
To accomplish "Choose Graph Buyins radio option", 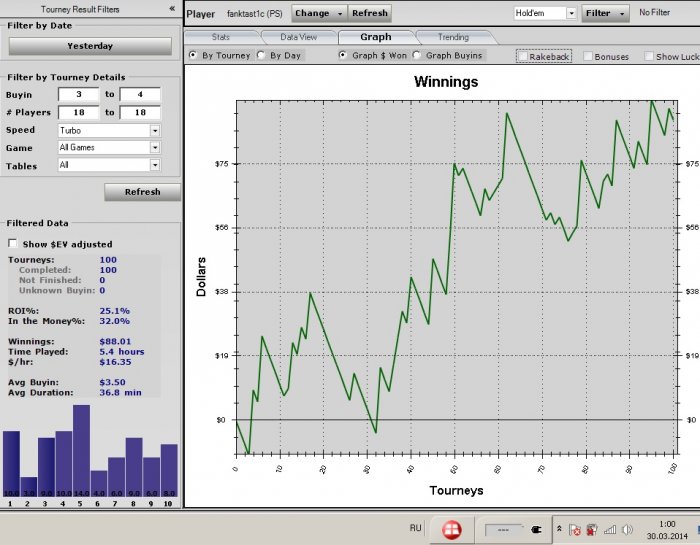I will tap(418, 56).
